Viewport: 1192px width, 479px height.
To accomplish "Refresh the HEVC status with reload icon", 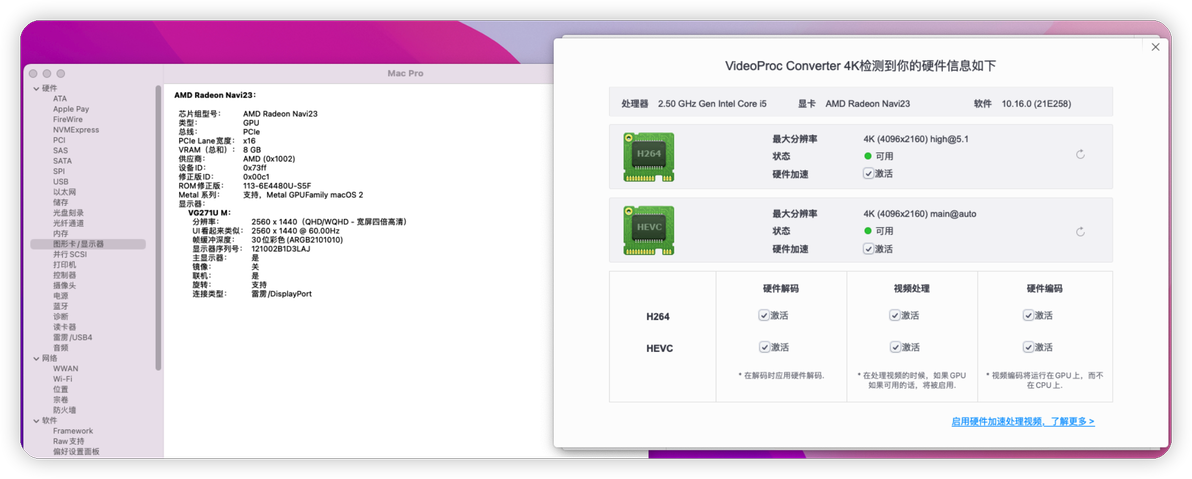I will pyautogui.click(x=1079, y=232).
